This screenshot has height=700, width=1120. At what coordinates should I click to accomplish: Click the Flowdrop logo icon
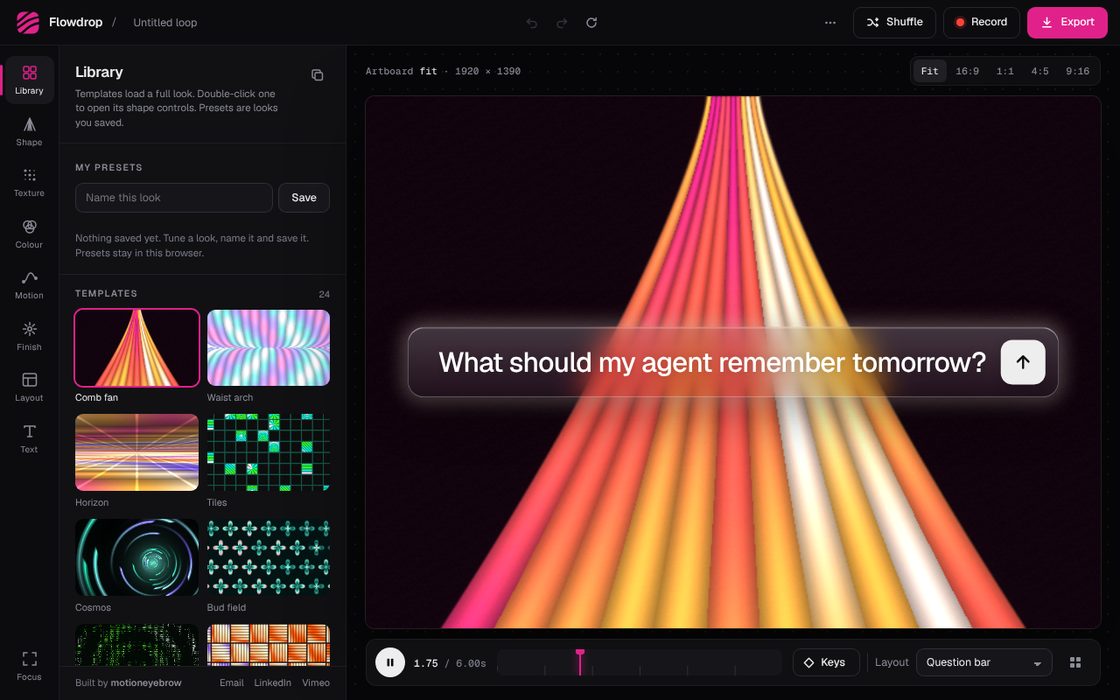coord(28,23)
